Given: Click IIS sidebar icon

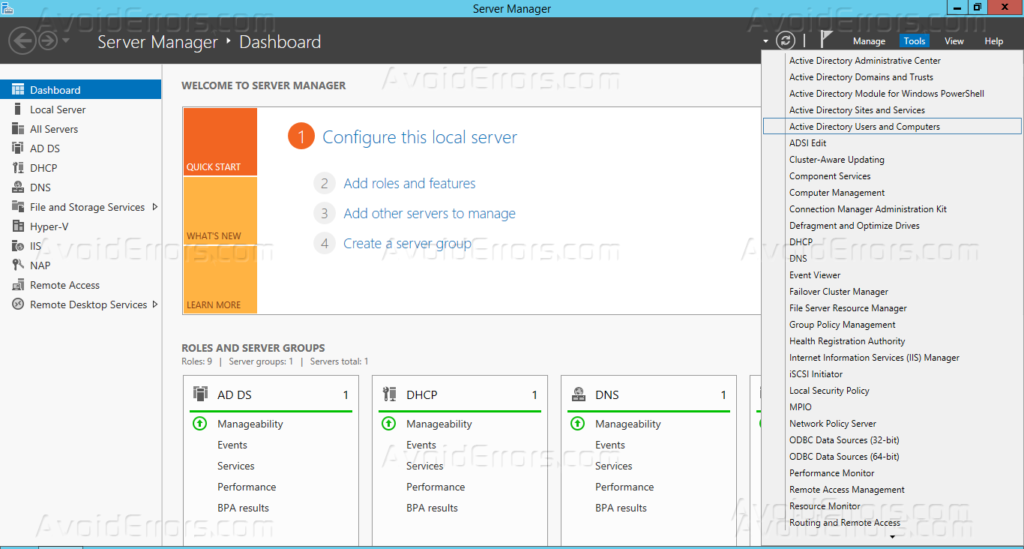Looking at the screenshot, I should tap(18, 246).
